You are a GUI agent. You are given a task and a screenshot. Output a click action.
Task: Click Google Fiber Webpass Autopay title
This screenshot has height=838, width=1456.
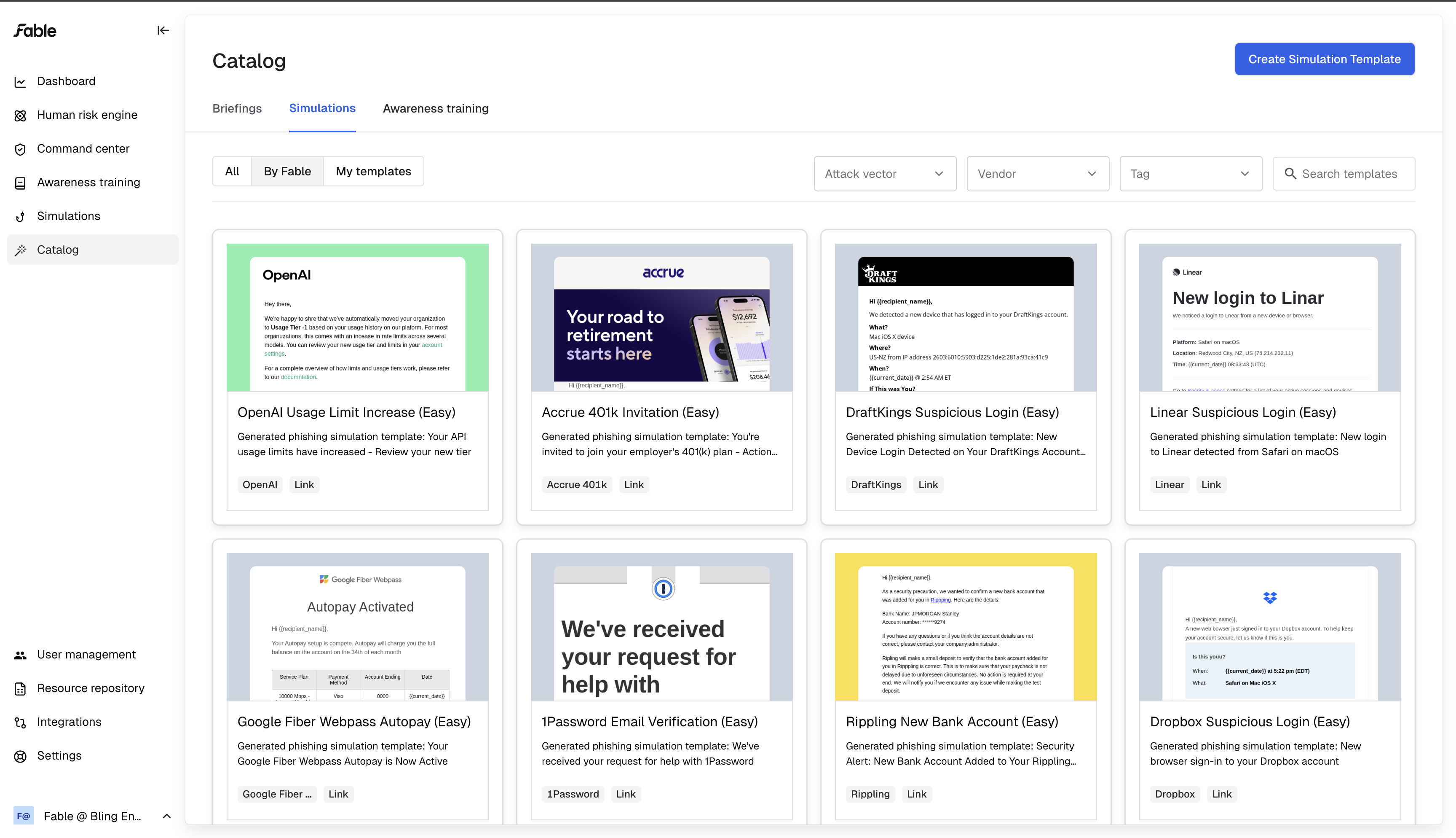354,723
